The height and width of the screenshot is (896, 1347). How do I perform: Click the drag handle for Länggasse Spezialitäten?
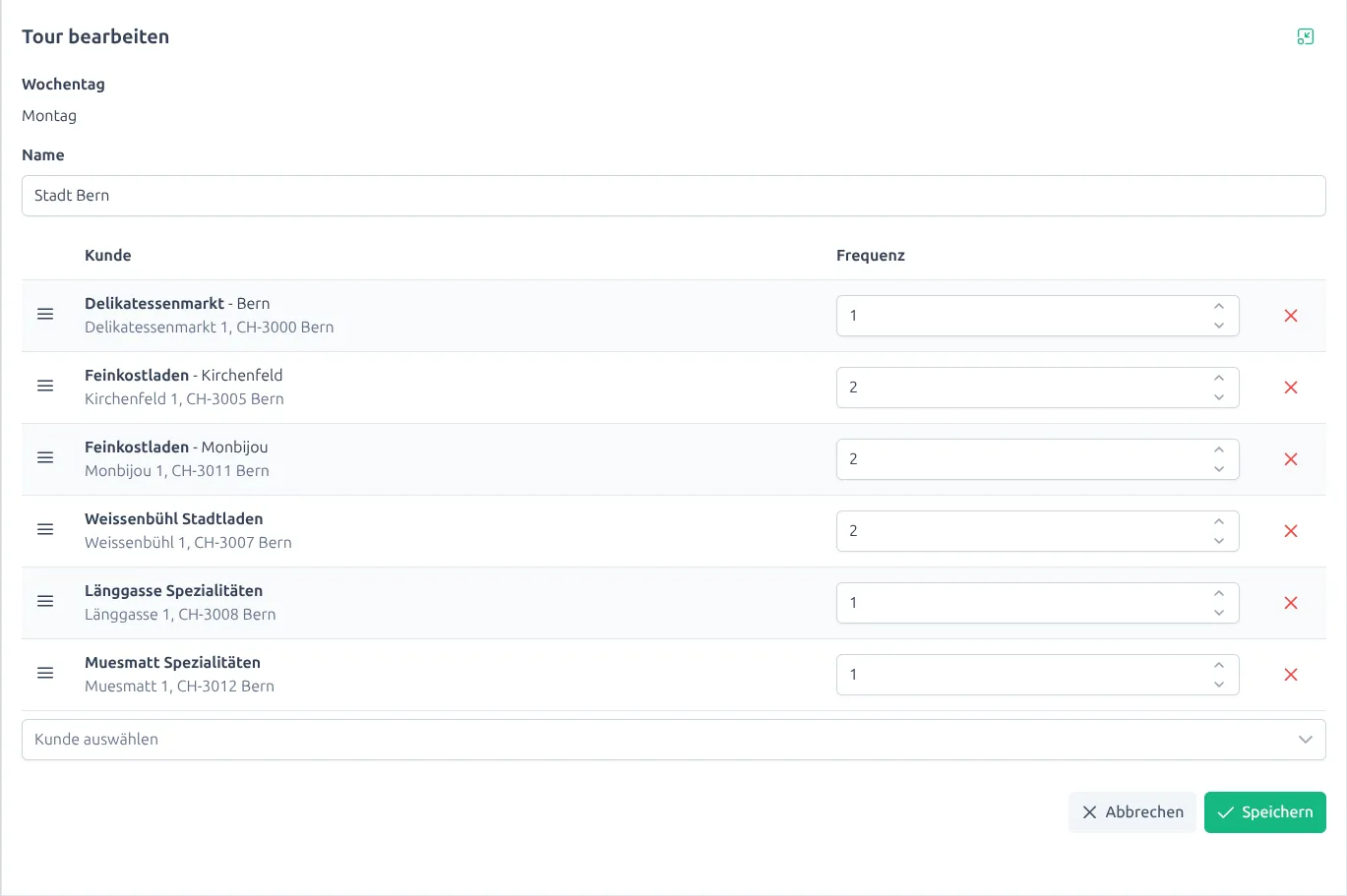45,601
